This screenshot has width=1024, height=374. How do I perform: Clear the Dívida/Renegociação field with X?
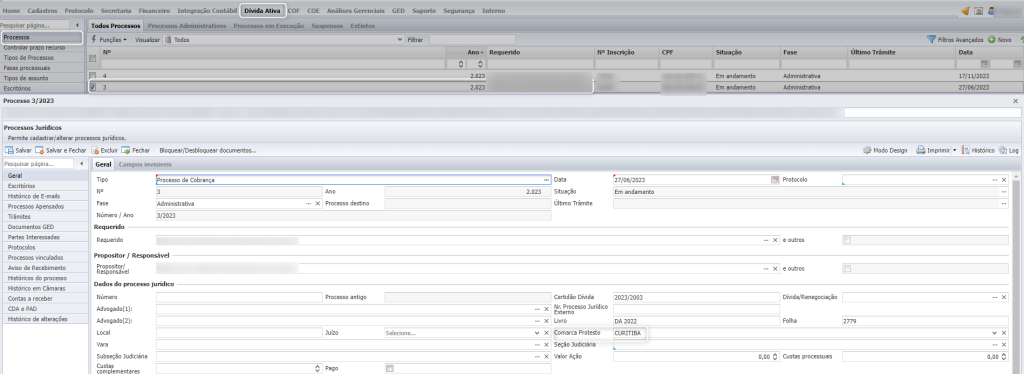[1004, 297]
